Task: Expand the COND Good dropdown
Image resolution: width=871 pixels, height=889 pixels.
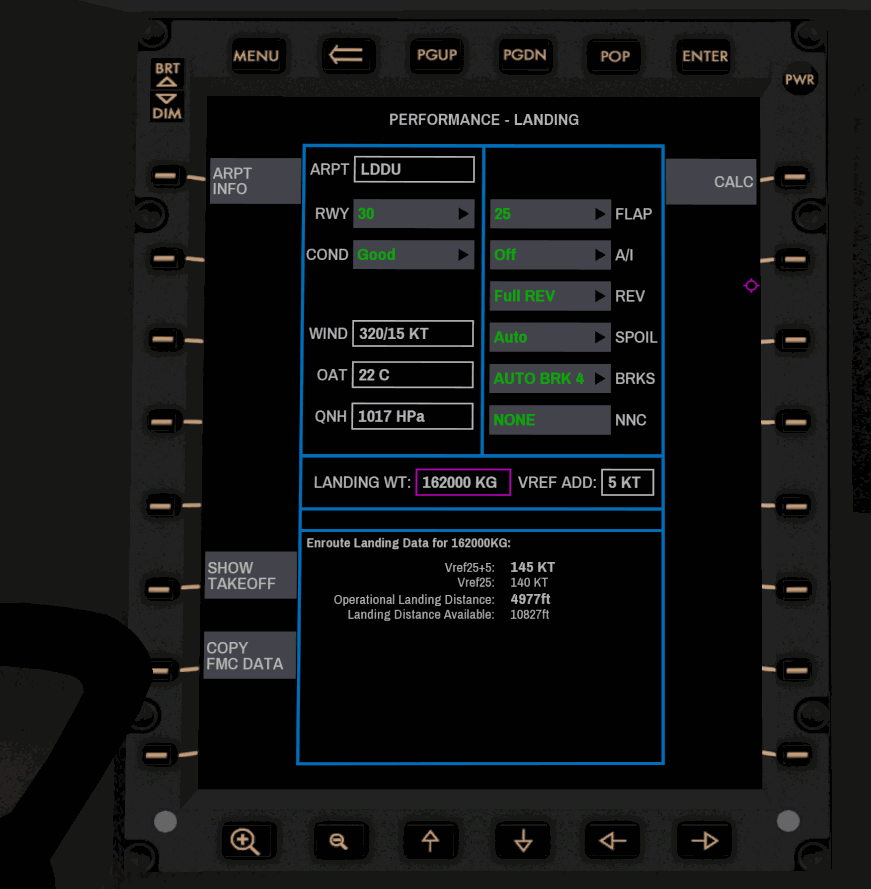Action: tap(413, 255)
